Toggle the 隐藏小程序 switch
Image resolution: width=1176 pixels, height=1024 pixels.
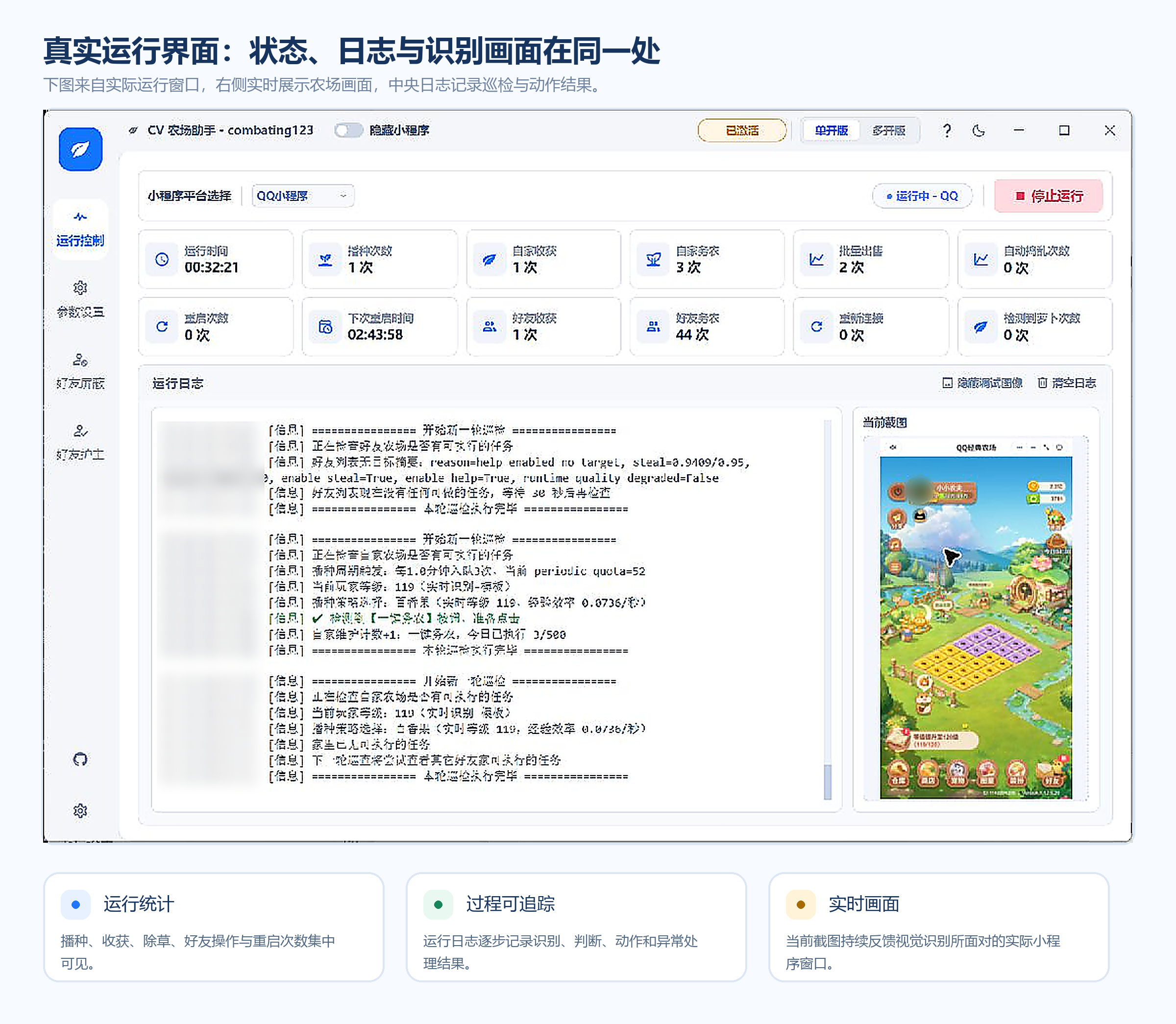(x=349, y=130)
